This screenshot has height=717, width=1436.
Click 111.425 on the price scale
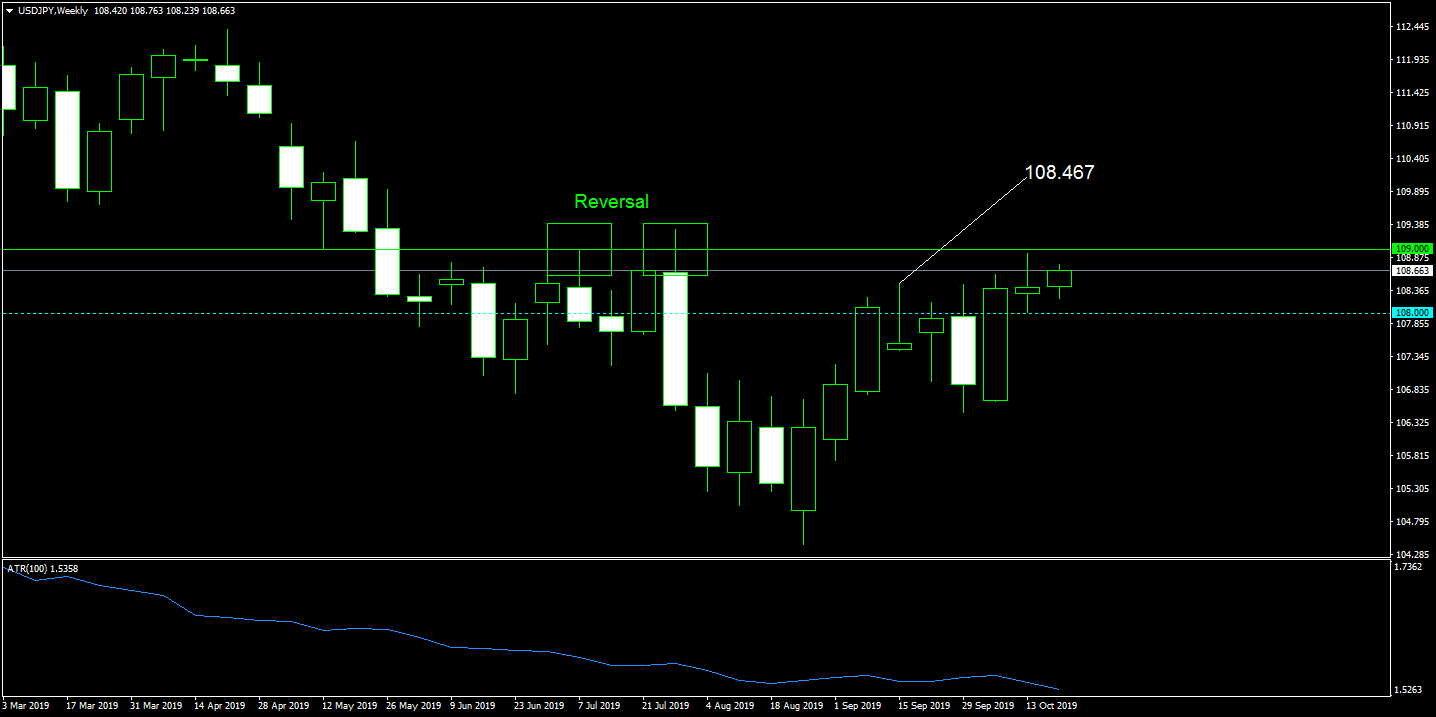point(1411,93)
